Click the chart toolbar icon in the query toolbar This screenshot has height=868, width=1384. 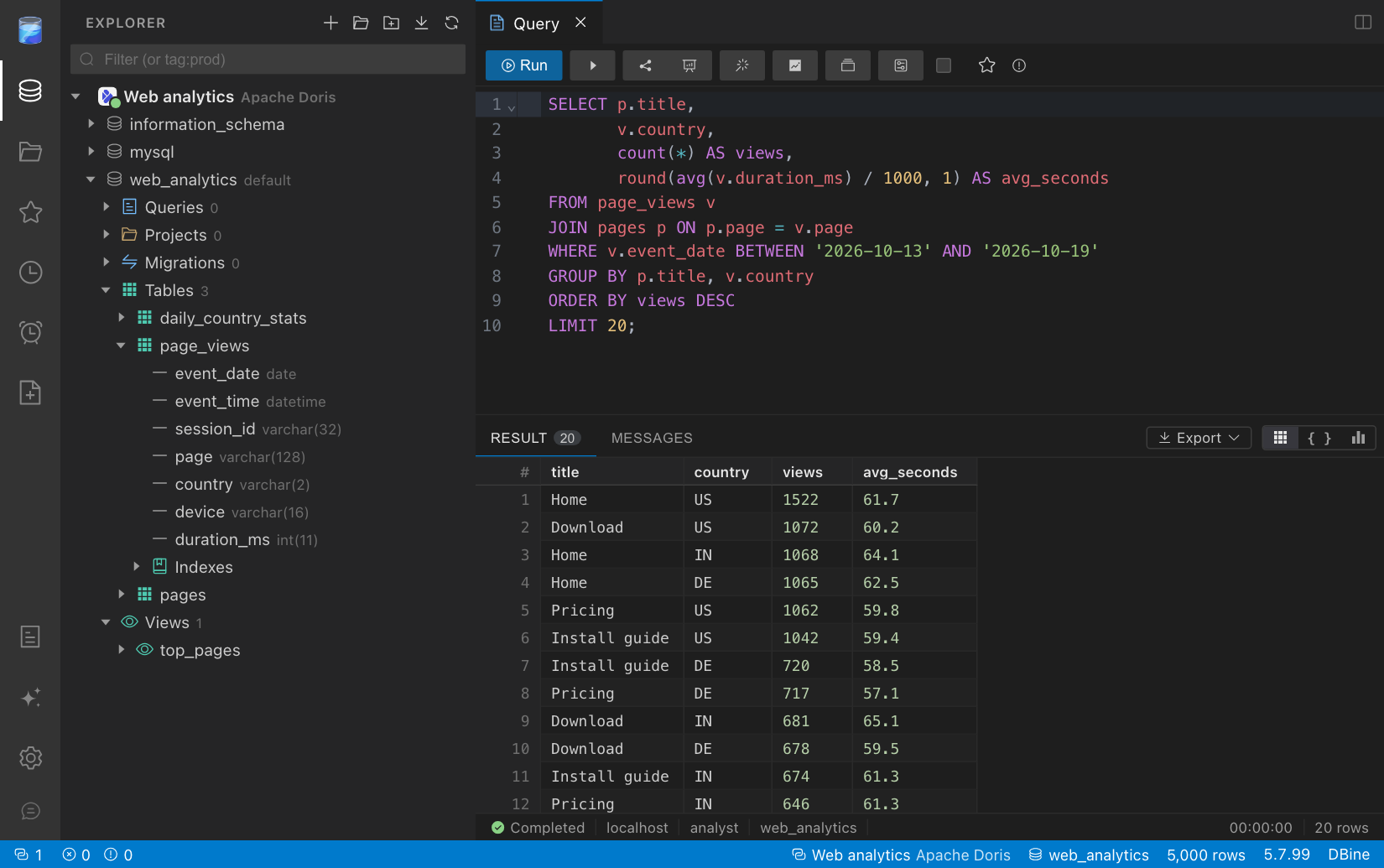(x=795, y=65)
